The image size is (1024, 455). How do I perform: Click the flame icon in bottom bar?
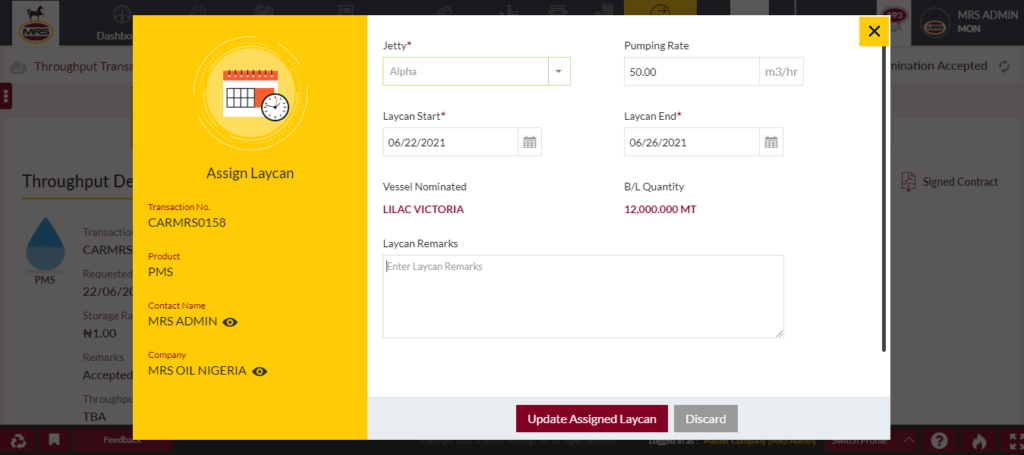coord(978,441)
